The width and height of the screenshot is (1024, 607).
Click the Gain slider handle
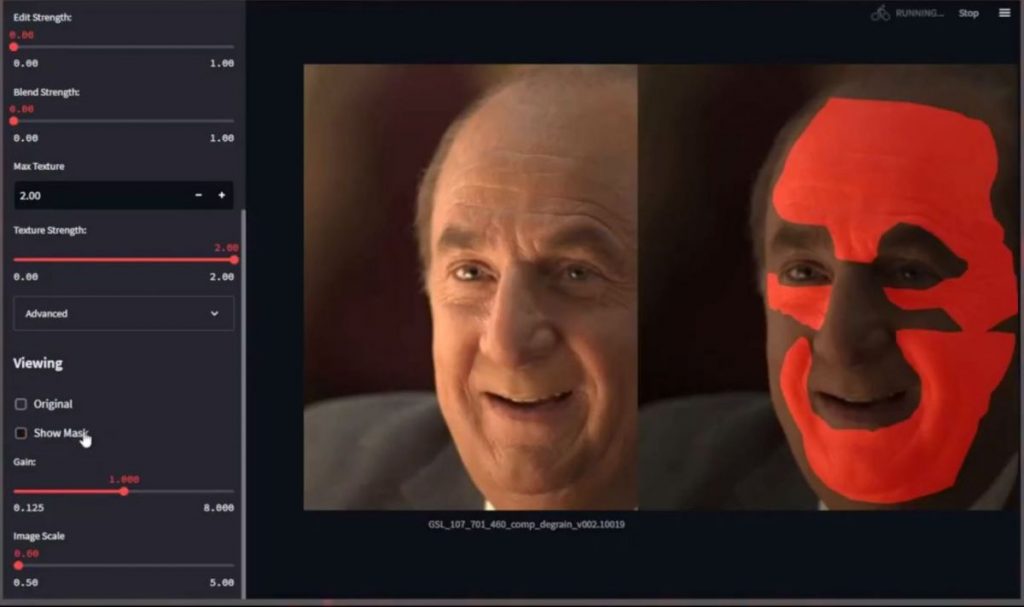click(124, 491)
